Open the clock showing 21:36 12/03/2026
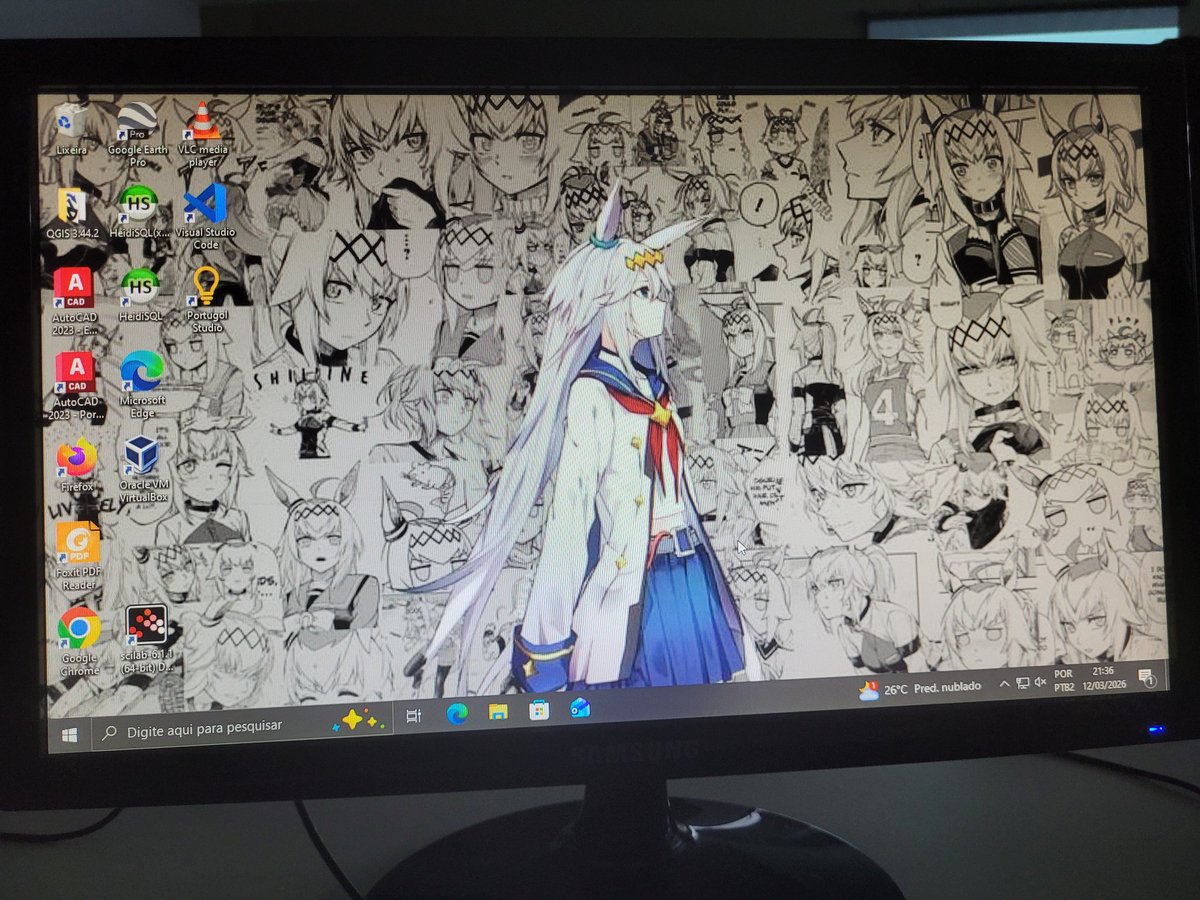This screenshot has height=900, width=1200. coord(1104,678)
